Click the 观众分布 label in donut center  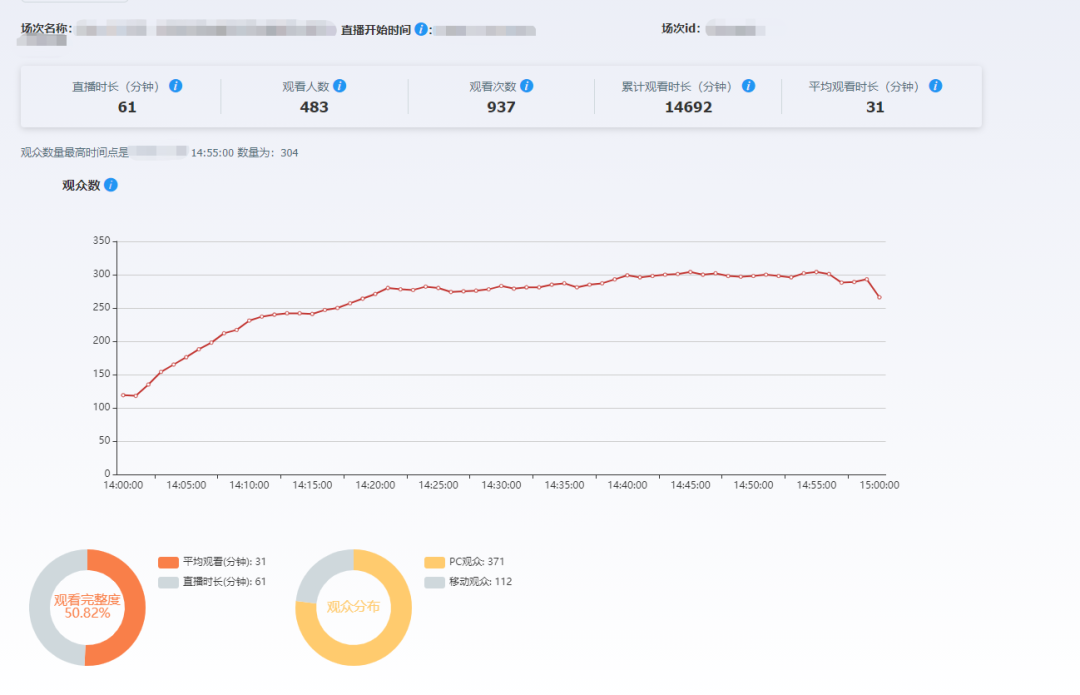pyautogui.click(x=353, y=607)
